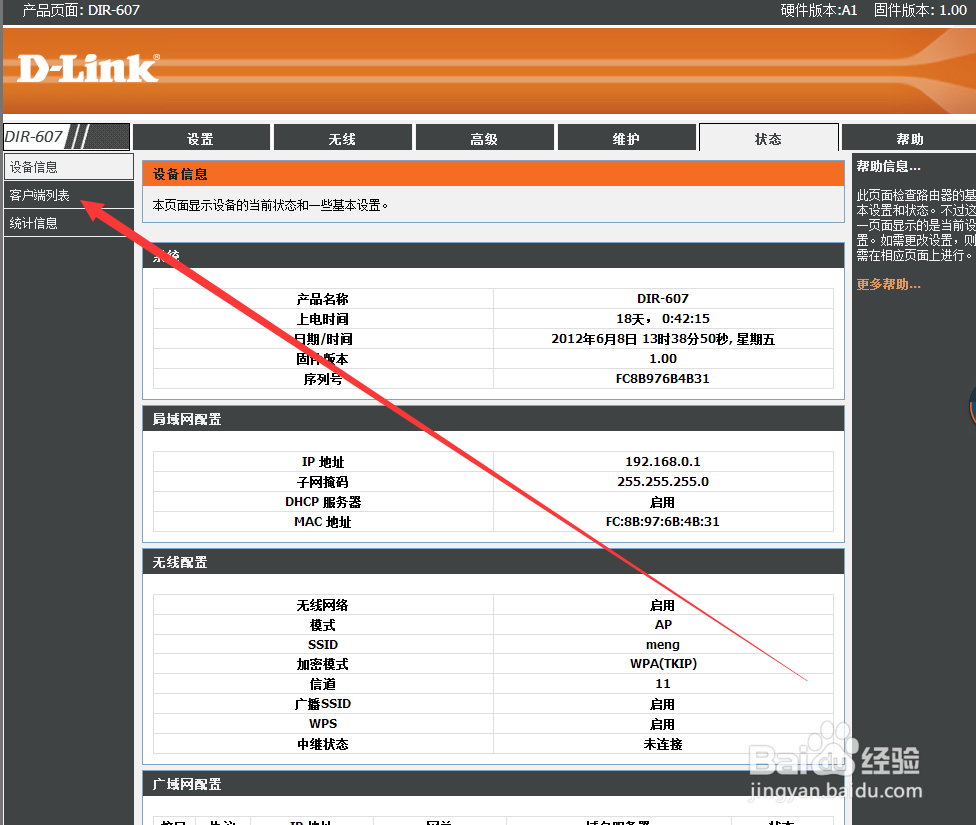
Task: Open 统计信息 in the sidebar
Action: click(68, 223)
